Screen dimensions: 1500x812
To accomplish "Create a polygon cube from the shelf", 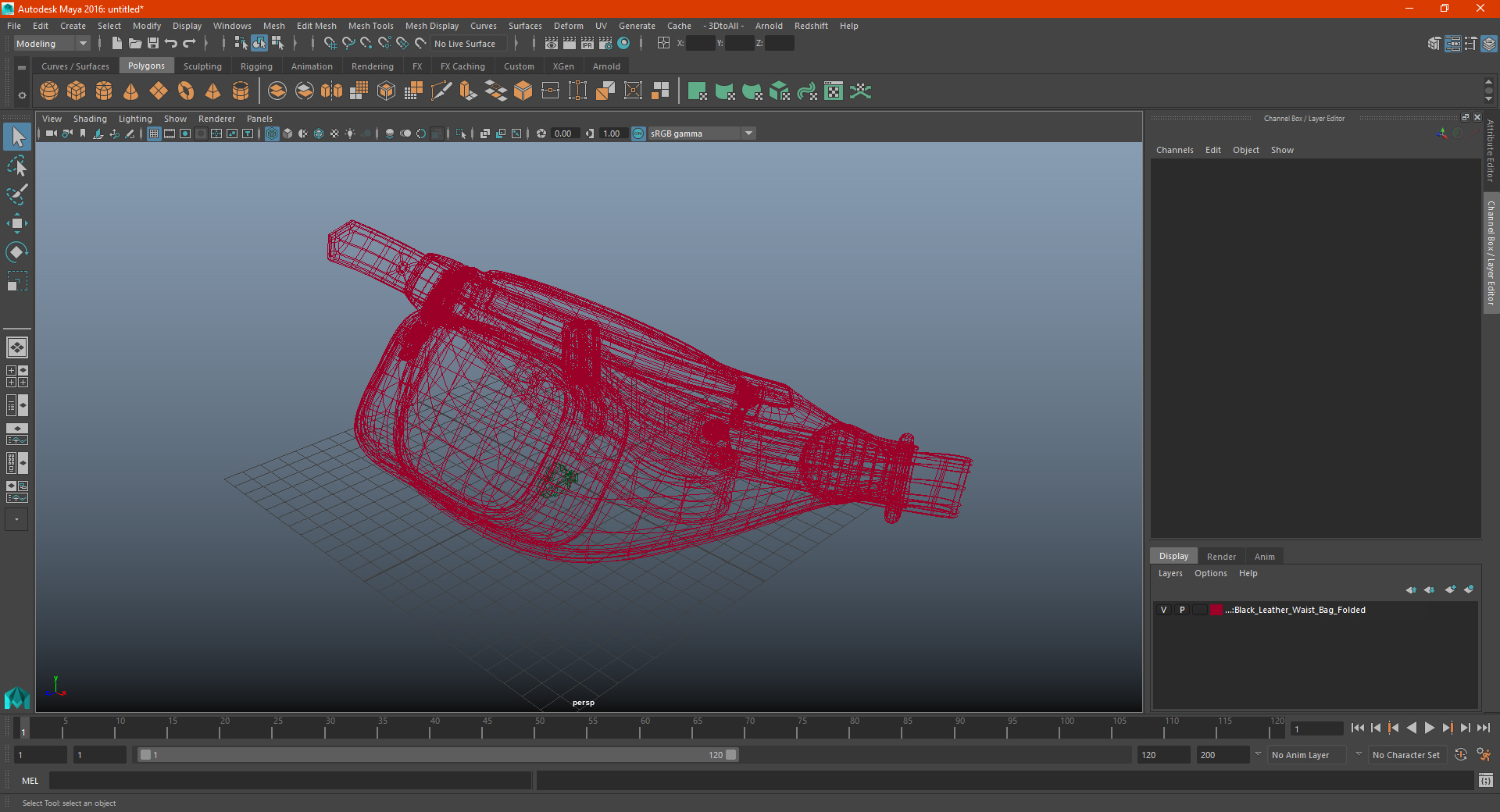I will pyautogui.click(x=77, y=91).
